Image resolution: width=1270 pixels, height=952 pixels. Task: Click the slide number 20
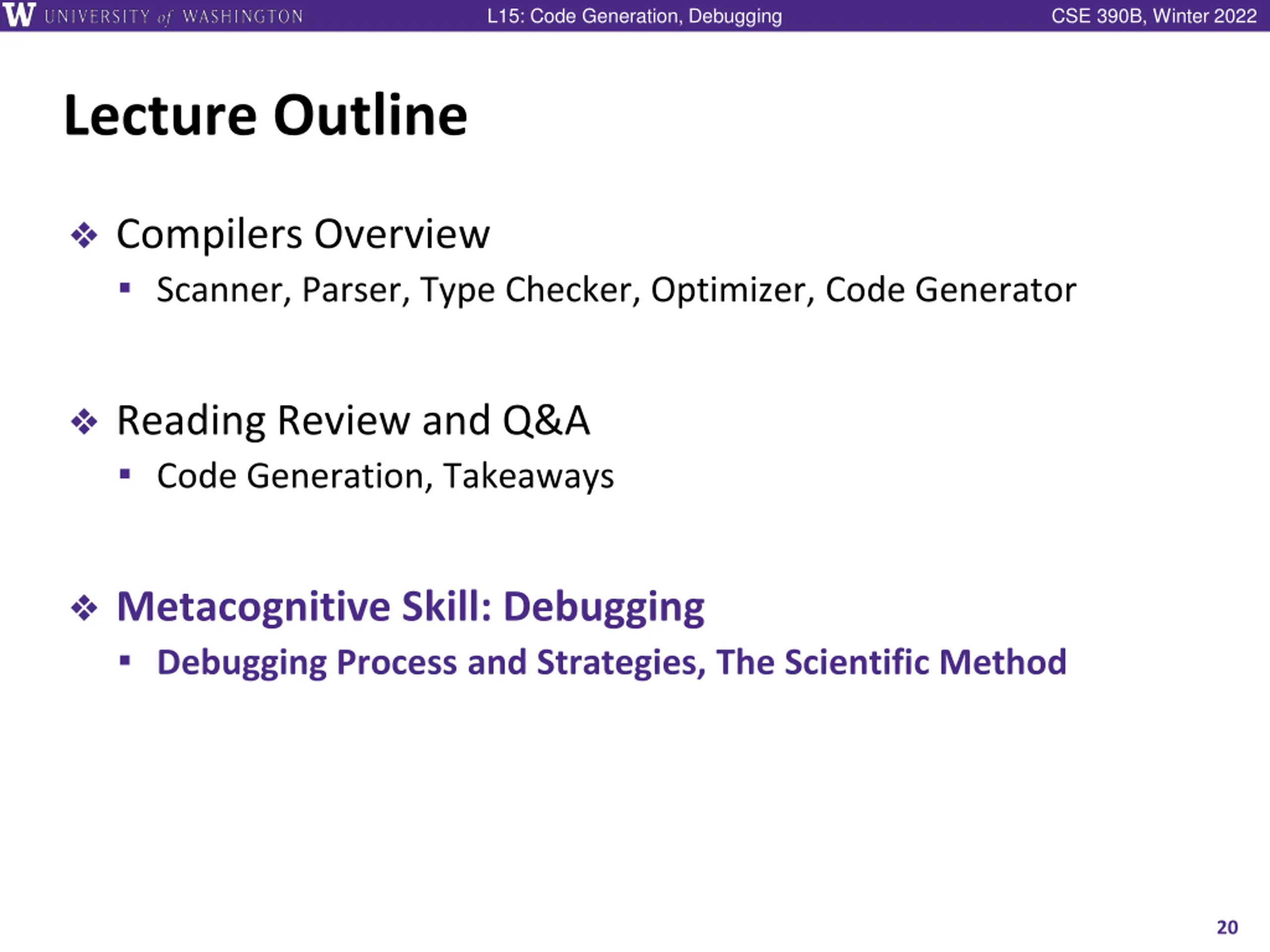tap(1227, 927)
